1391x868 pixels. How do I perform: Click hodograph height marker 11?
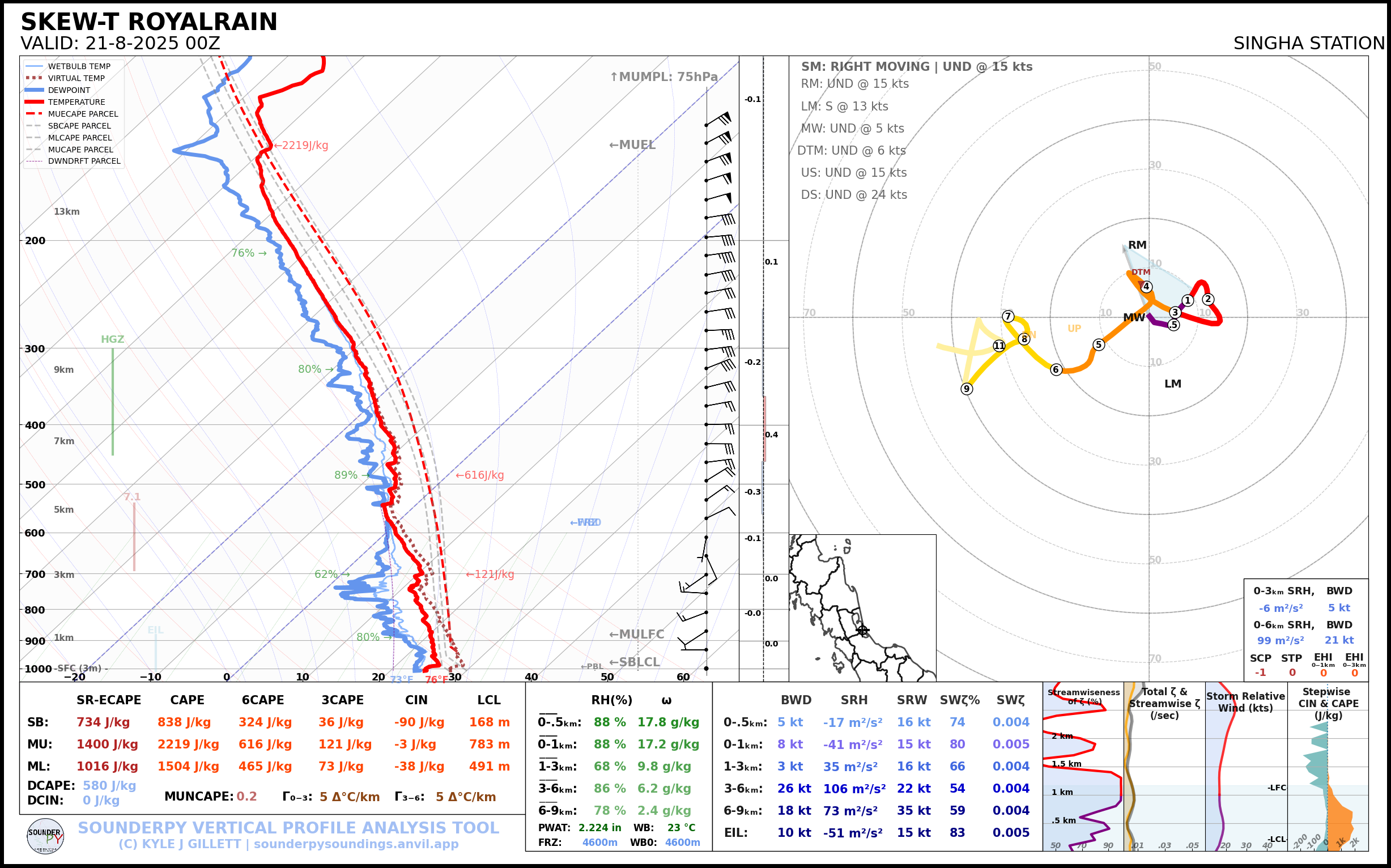999,346
